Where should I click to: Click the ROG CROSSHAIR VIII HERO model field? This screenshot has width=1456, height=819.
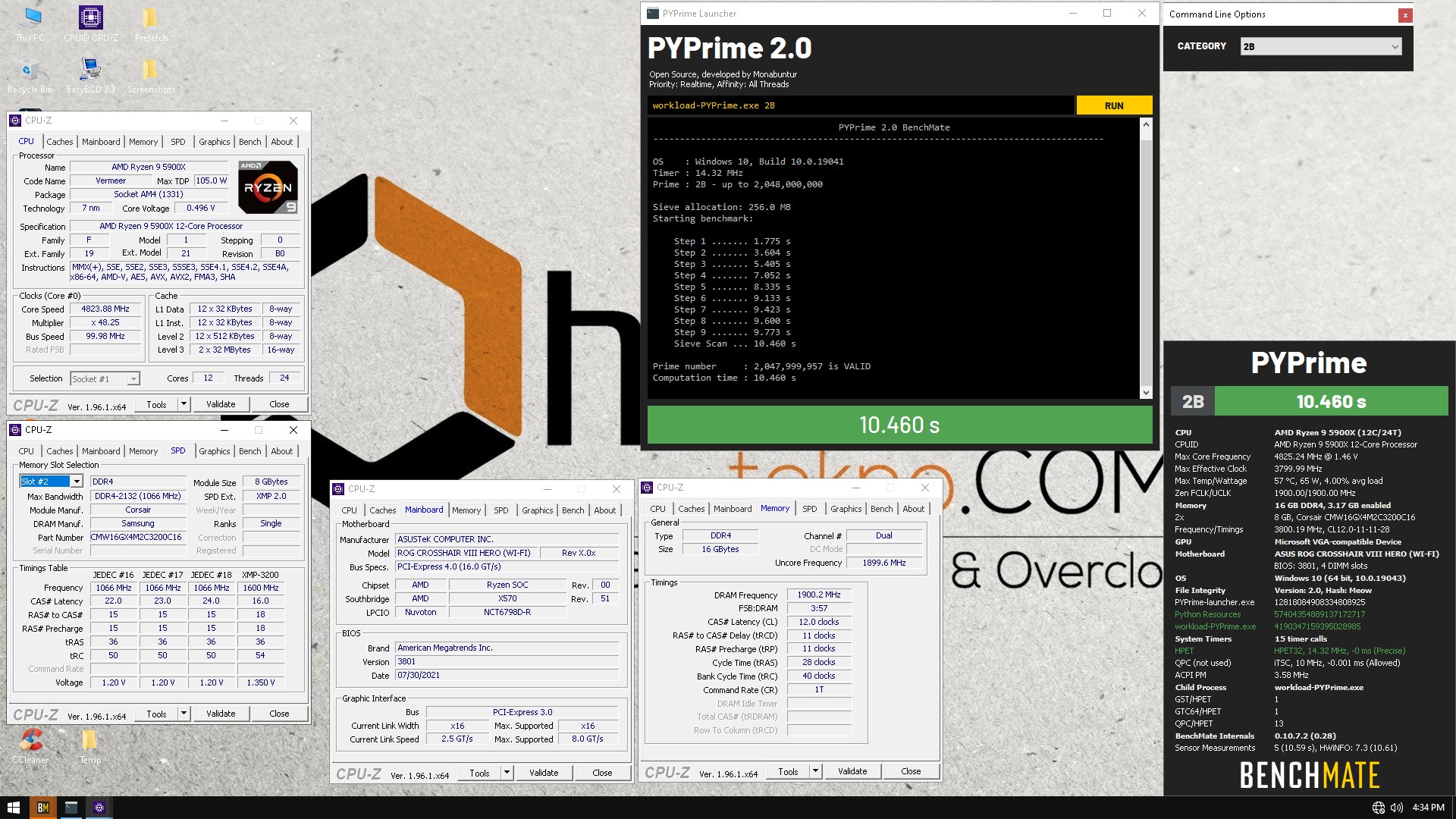tap(466, 553)
